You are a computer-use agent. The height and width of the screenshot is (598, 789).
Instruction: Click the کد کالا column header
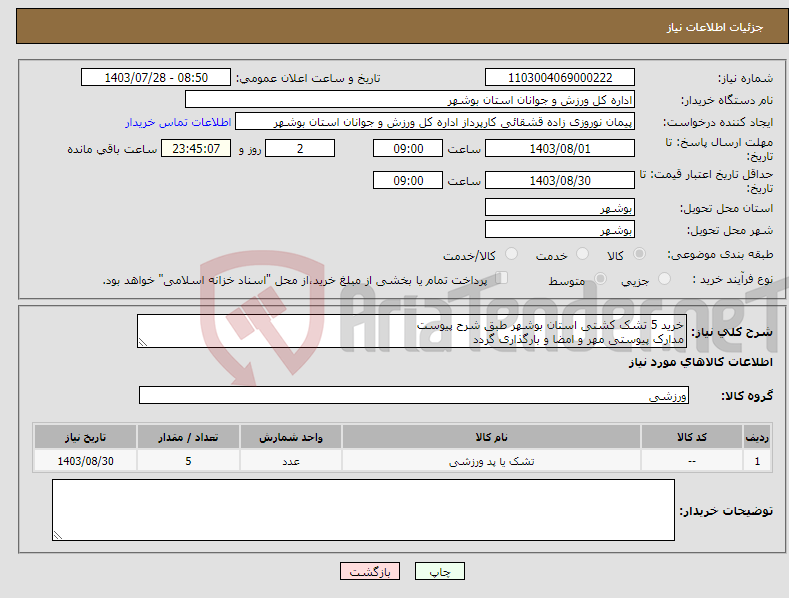click(692, 437)
